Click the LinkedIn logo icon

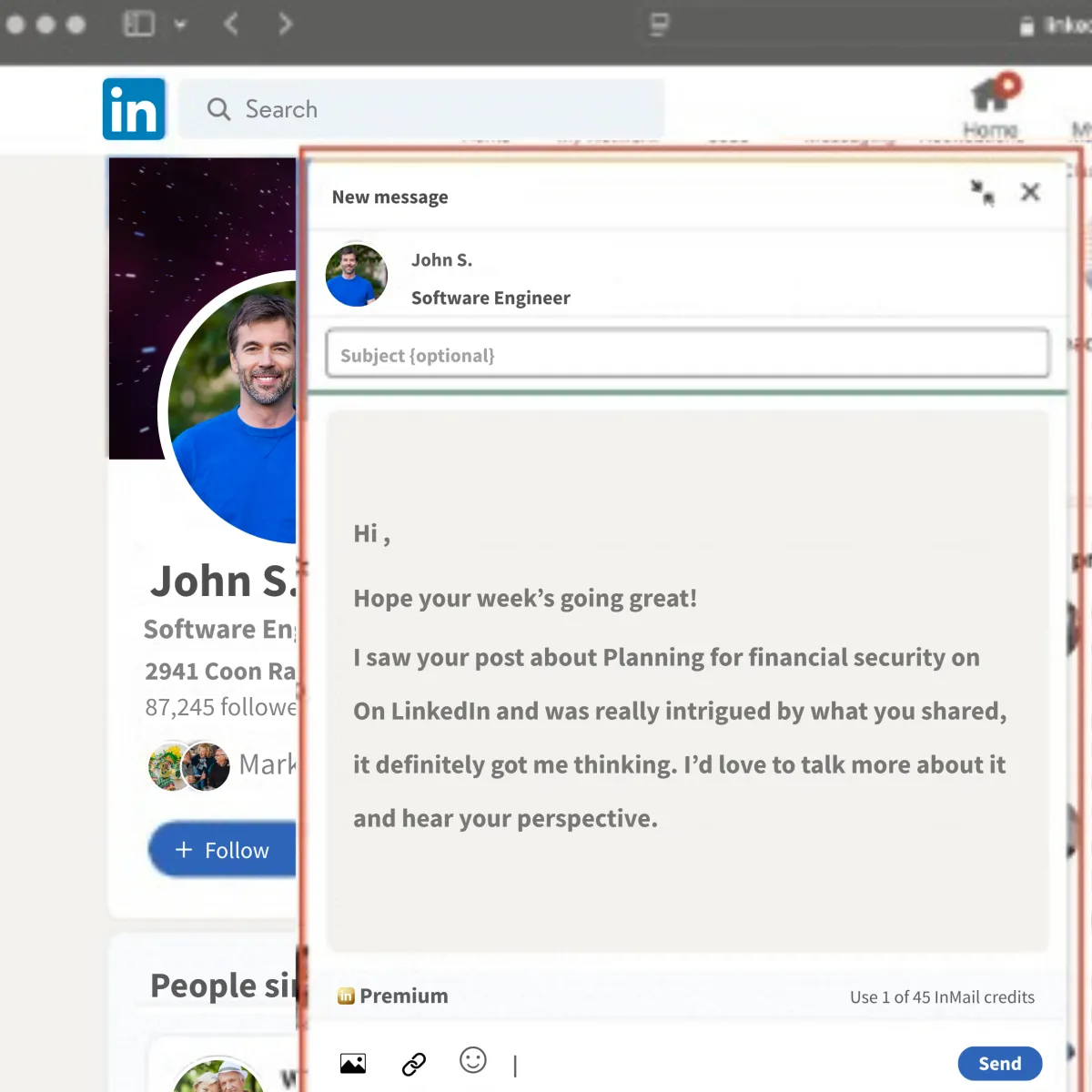click(x=134, y=109)
